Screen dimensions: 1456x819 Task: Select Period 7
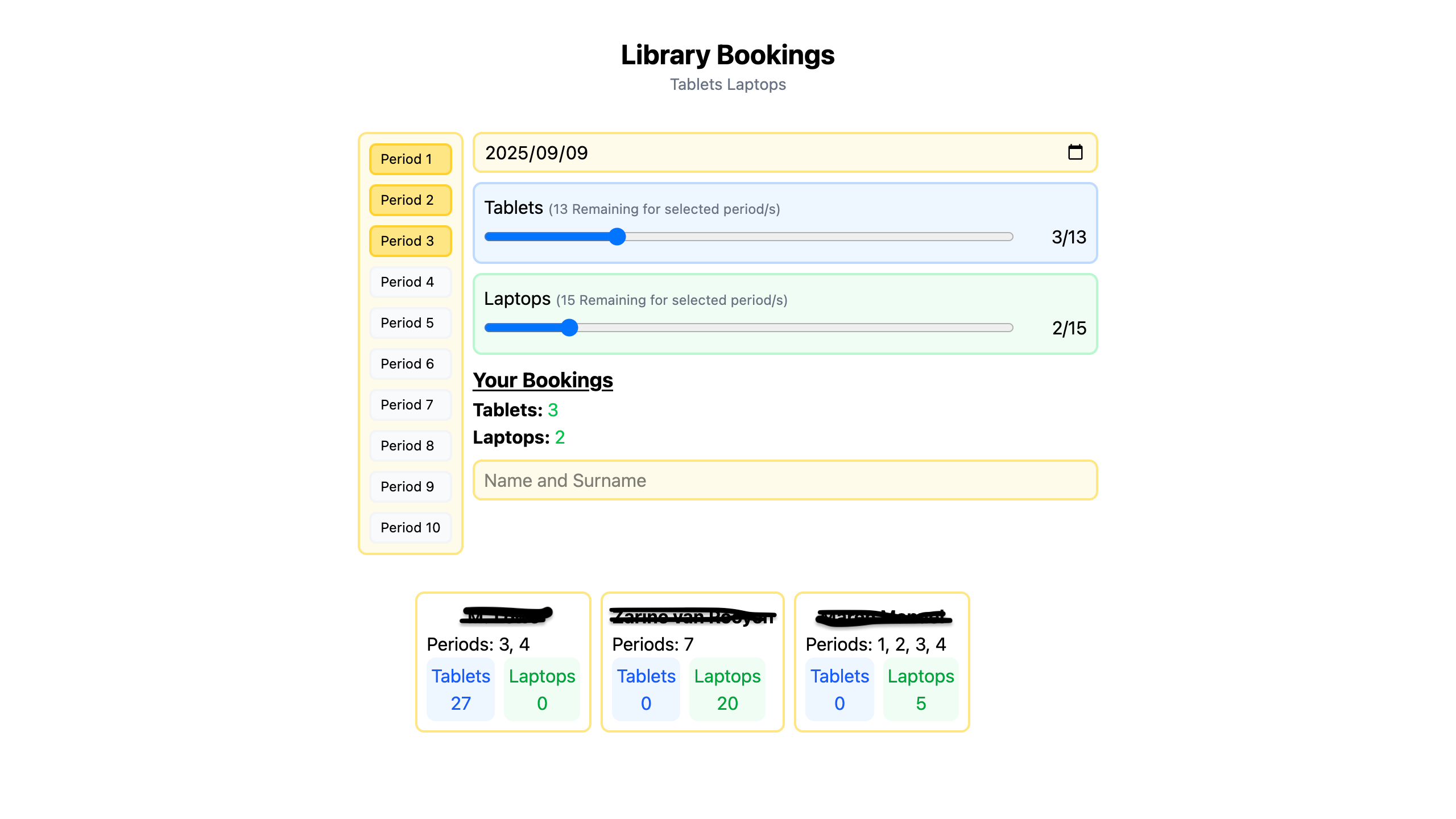coord(410,404)
